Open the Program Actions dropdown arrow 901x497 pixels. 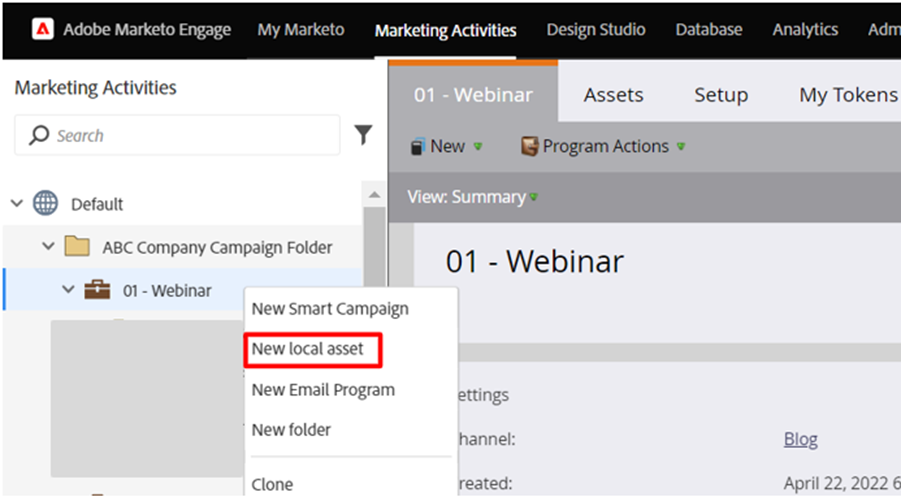click(x=681, y=147)
